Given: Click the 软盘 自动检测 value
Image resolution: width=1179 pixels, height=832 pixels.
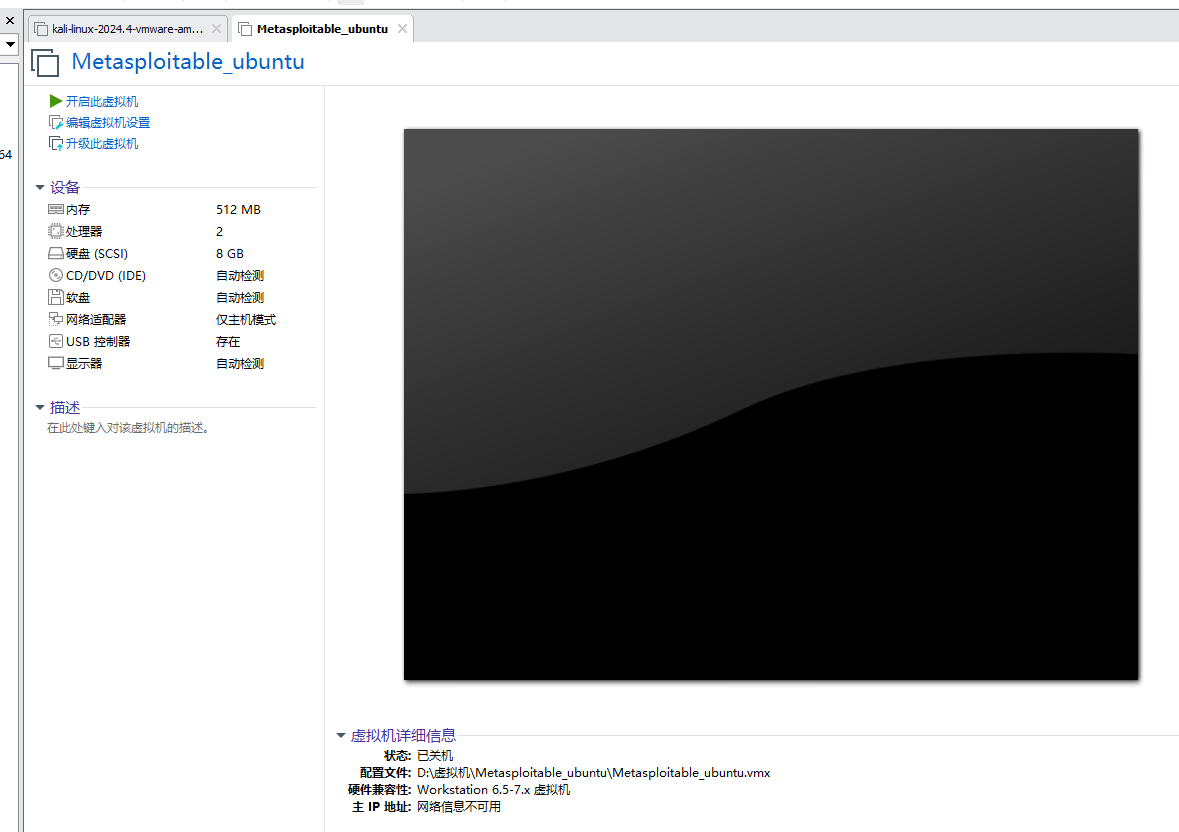Looking at the screenshot, I should pyautogui.click(x=240, y=298).
